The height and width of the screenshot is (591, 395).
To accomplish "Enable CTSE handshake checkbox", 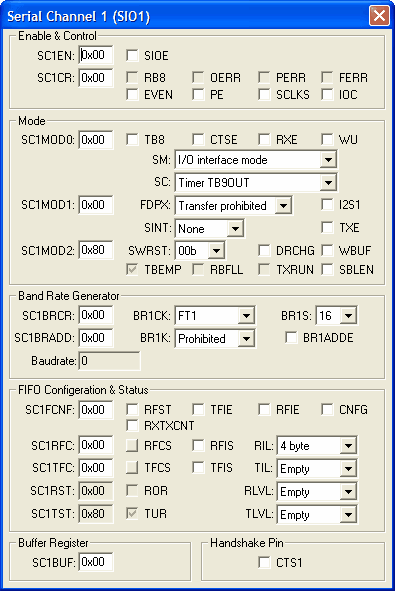I will pyautogui.click(x=198, y=139).
